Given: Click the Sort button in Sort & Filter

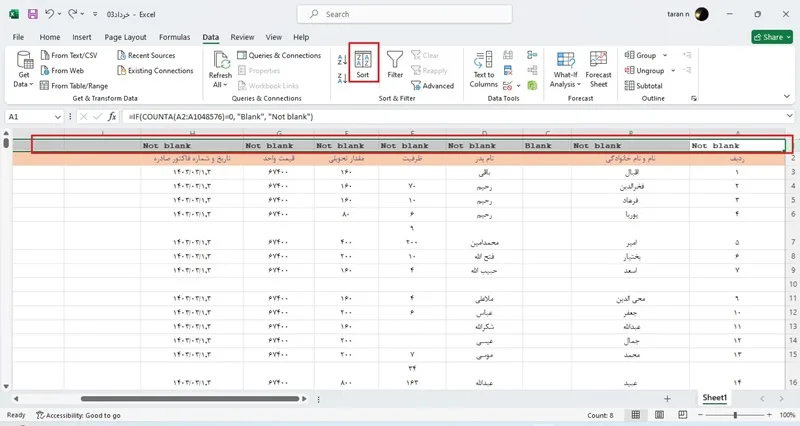Looking at the screenshot, I should [x=363, y=64].
